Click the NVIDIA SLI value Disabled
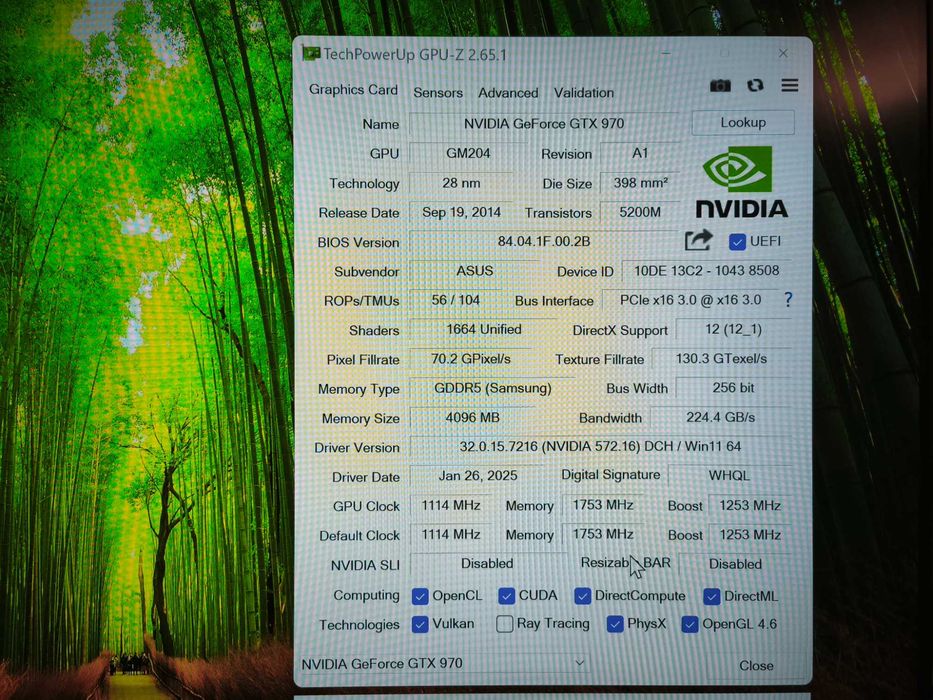 (487, 564)
